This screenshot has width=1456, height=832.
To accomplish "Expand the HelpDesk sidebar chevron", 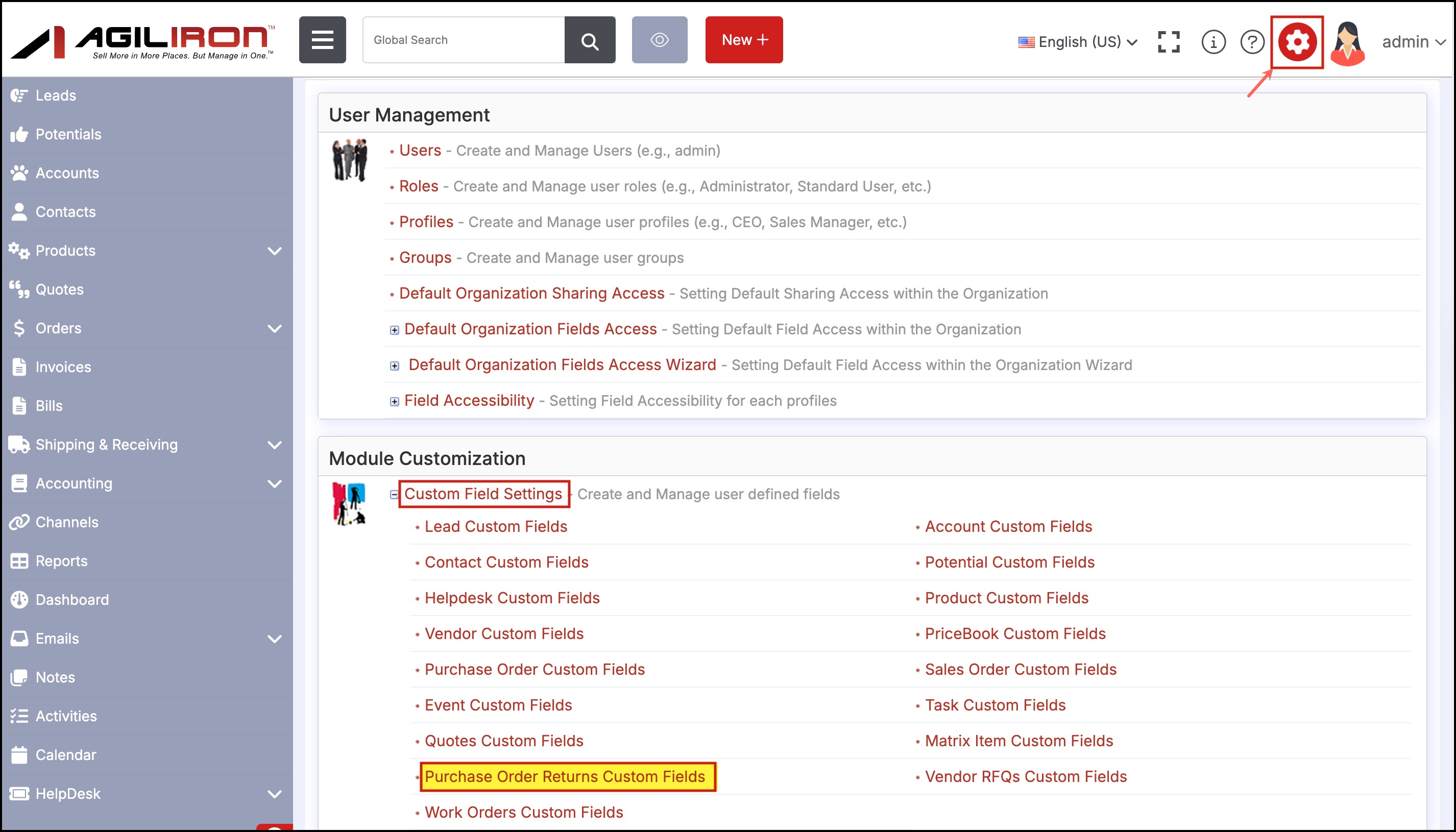I will [275, 794].
